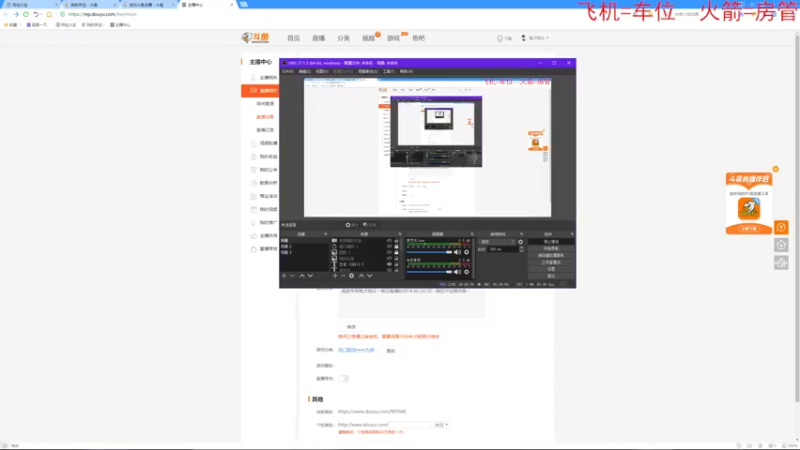The width and height of the screenshot is (800, 450).
Task: Remove selected scene with minus icon
Action: tap(292, 276)
